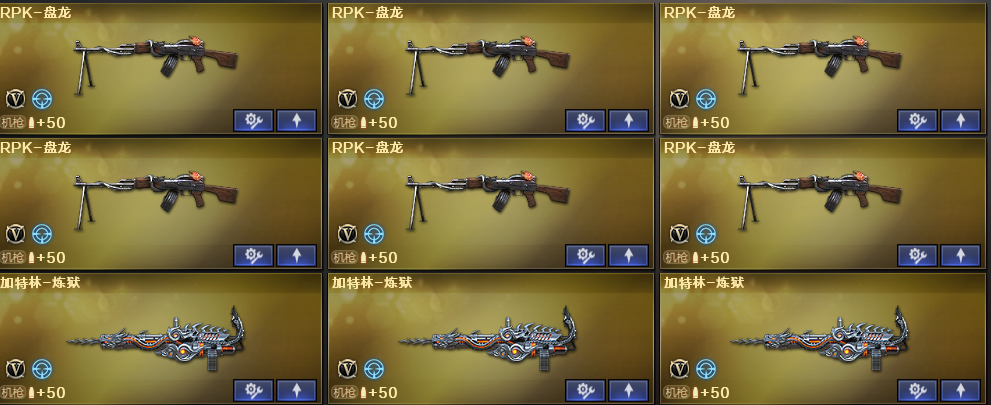991x405 pixels.
Task: Open gear-wrench settings on second-row middle RPK-盘龙 card
Action: click(x=585, y=256)
